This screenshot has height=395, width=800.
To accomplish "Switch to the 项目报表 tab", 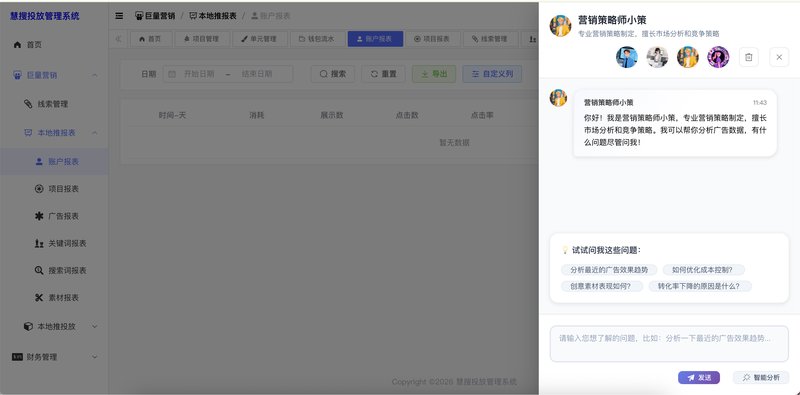I will tap(433, 39).
